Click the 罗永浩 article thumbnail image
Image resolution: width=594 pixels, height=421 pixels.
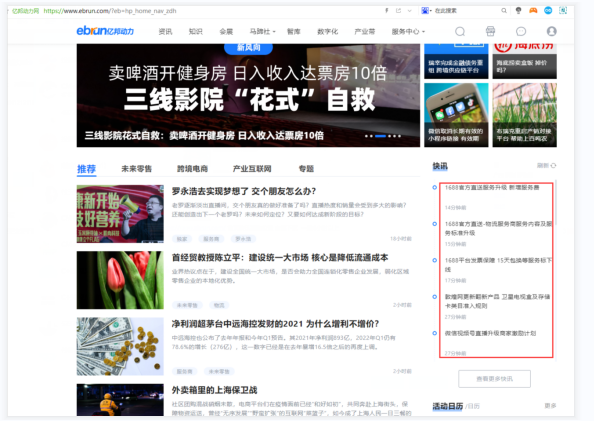pyautogui.click(x=120, y=214)
